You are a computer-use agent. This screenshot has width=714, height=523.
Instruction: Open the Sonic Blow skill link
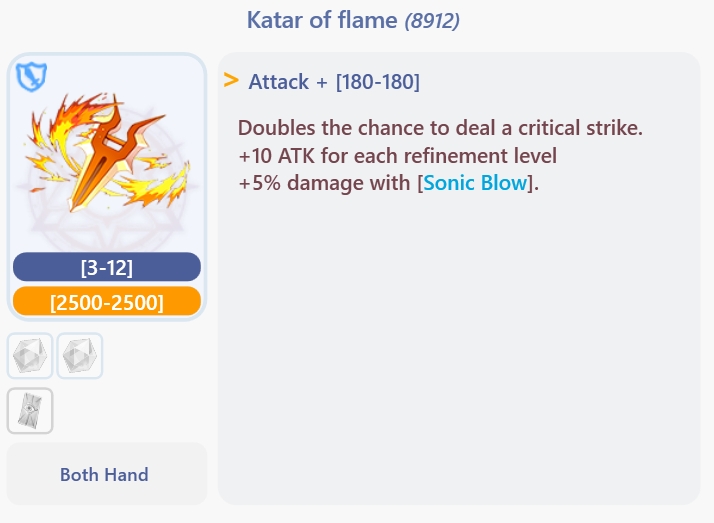[474, 183]
